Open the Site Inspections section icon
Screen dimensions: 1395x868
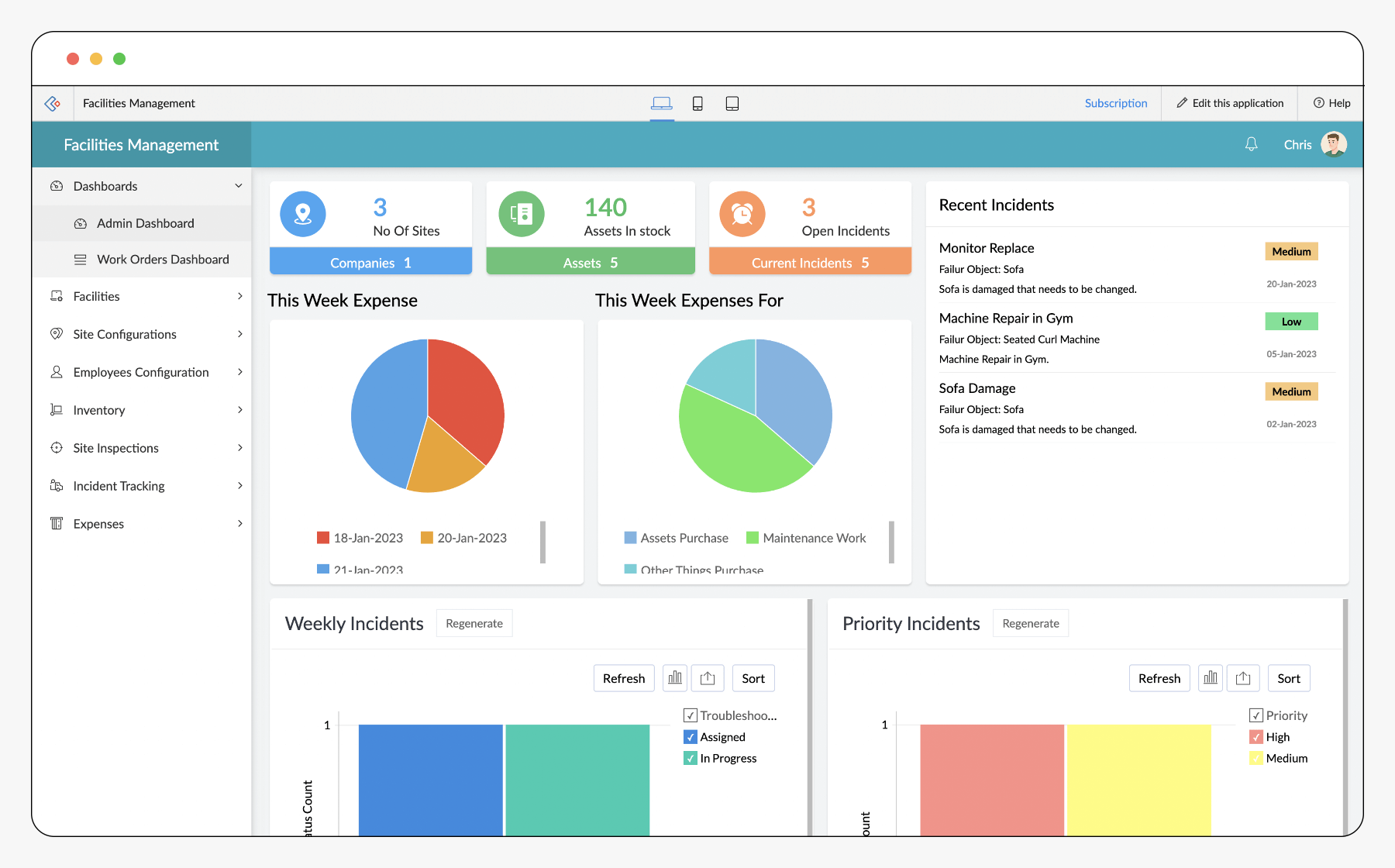point(55,448)
